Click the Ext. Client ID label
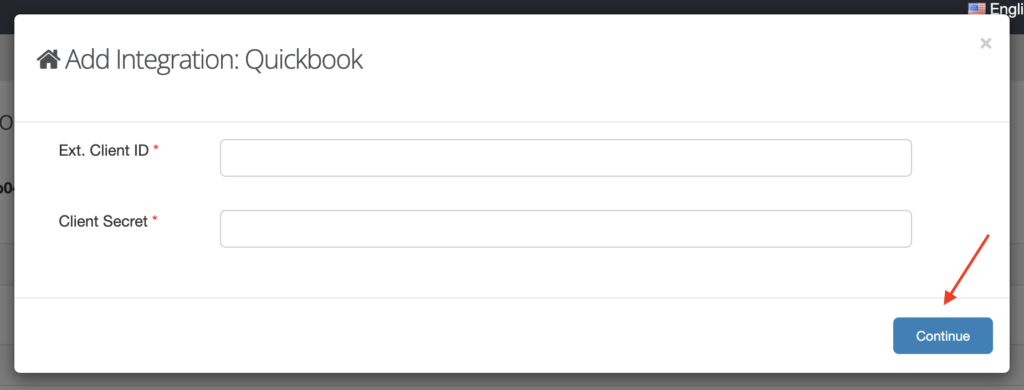 pyautogui.click(x=104, y=150)
